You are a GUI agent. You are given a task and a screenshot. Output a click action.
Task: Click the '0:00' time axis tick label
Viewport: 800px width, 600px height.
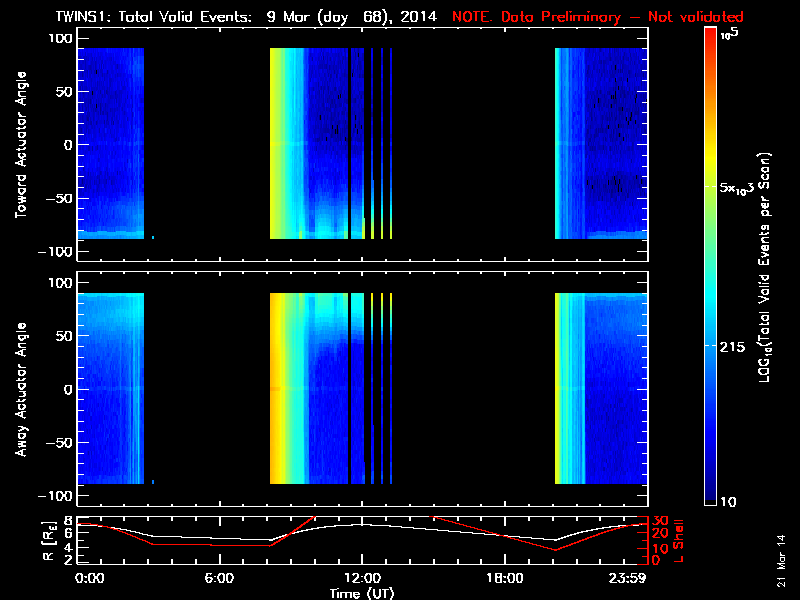(x=90, y=578)
